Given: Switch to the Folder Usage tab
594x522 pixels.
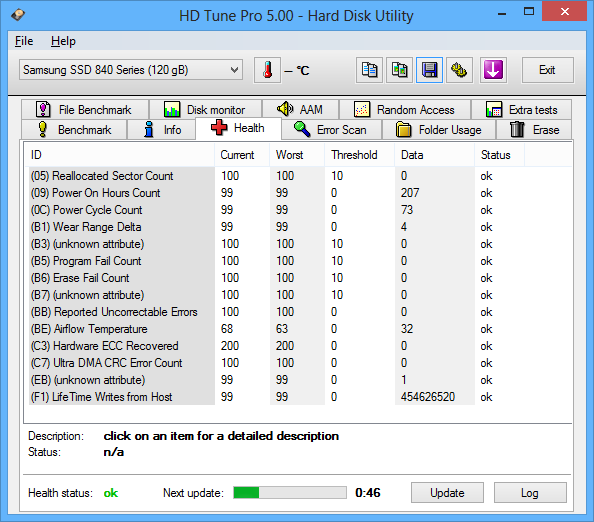Looking at the screenshot, I should pyautogui.click(x=439, y=130).
